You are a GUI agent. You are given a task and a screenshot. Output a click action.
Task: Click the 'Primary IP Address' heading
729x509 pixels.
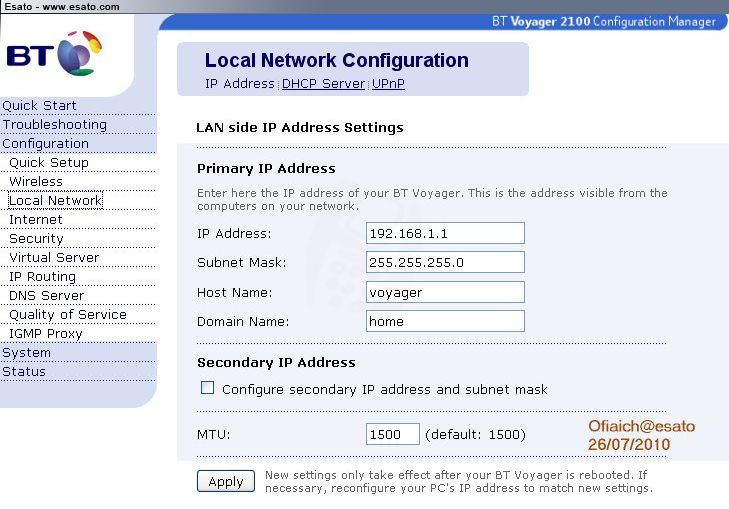tap(266, 169)
